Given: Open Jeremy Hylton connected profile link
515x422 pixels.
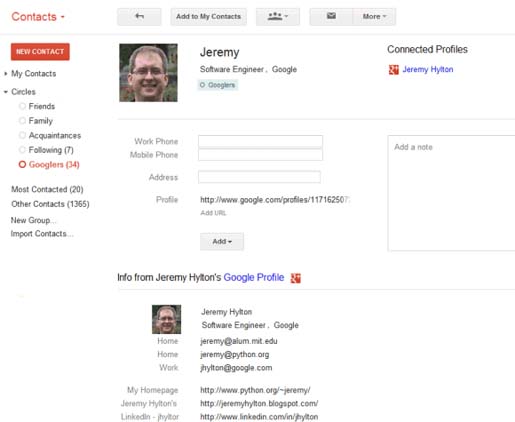Looking at the screenshot, I should [x=428, y=69].
